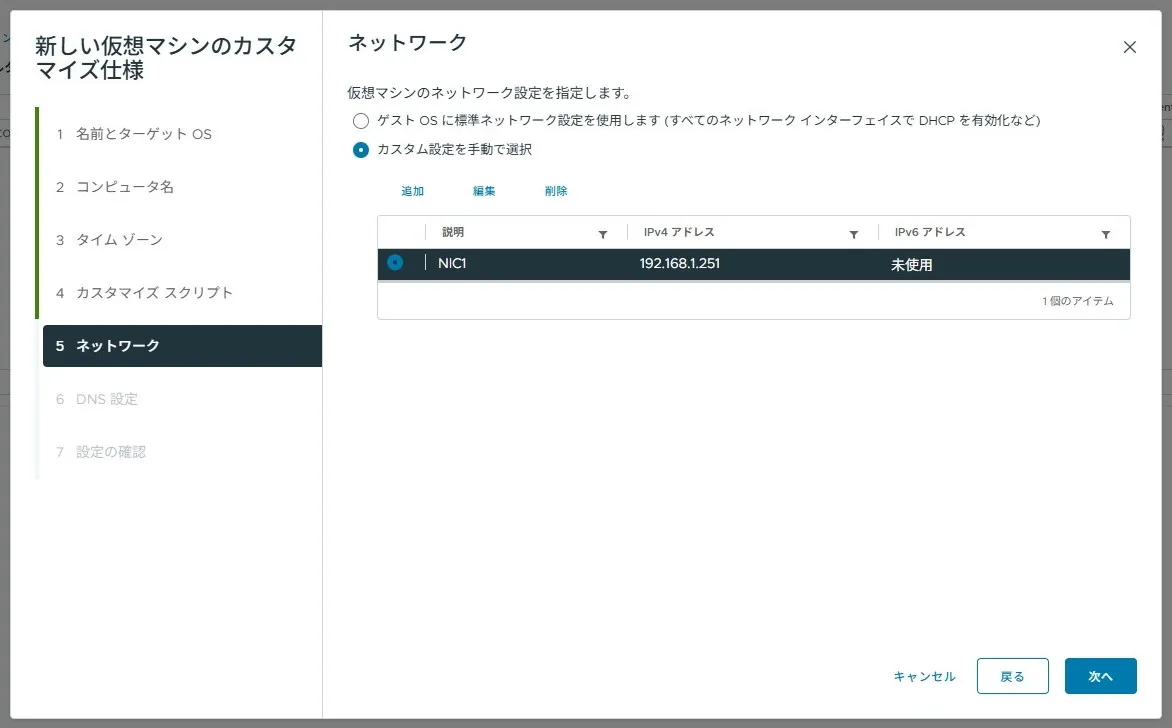Viewport: 1172px width, 728px height.
Task: Click the NIC1 description cell
Action: [452, 263]
